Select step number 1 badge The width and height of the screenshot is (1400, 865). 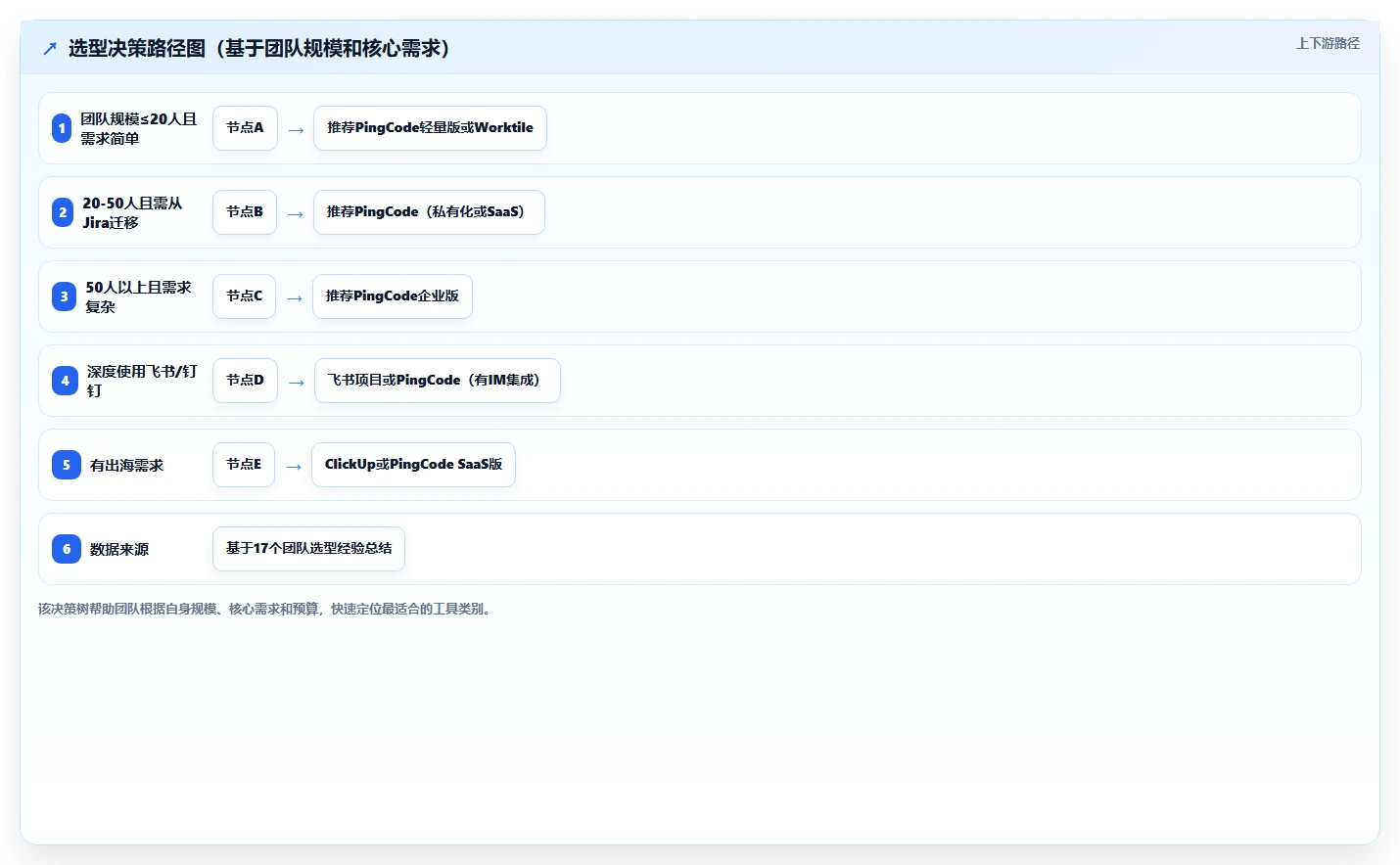coord(62,128)
